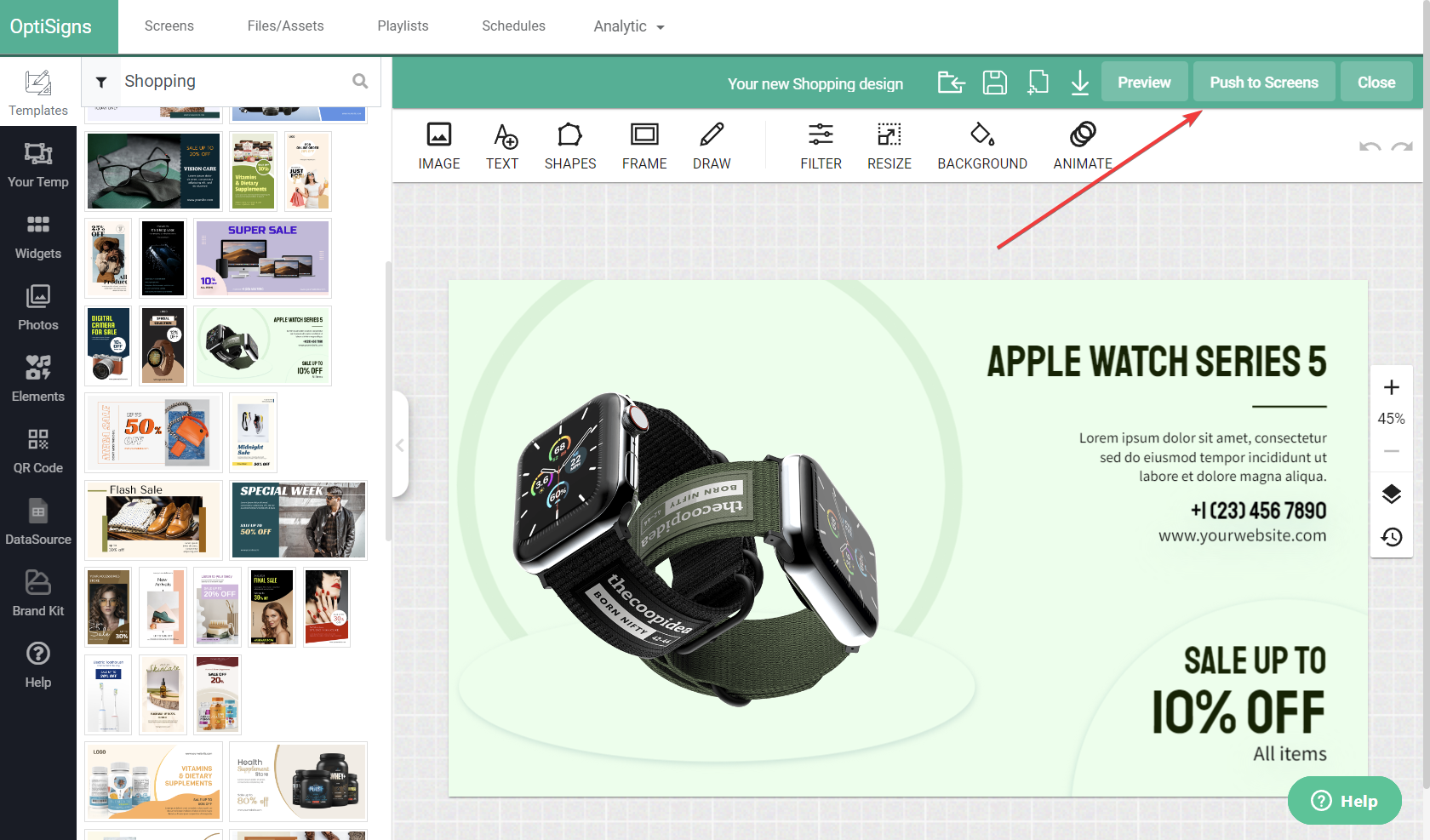Select the Flash Sale shoes template
Screen dimensions: 1430x840
[153, 520]
